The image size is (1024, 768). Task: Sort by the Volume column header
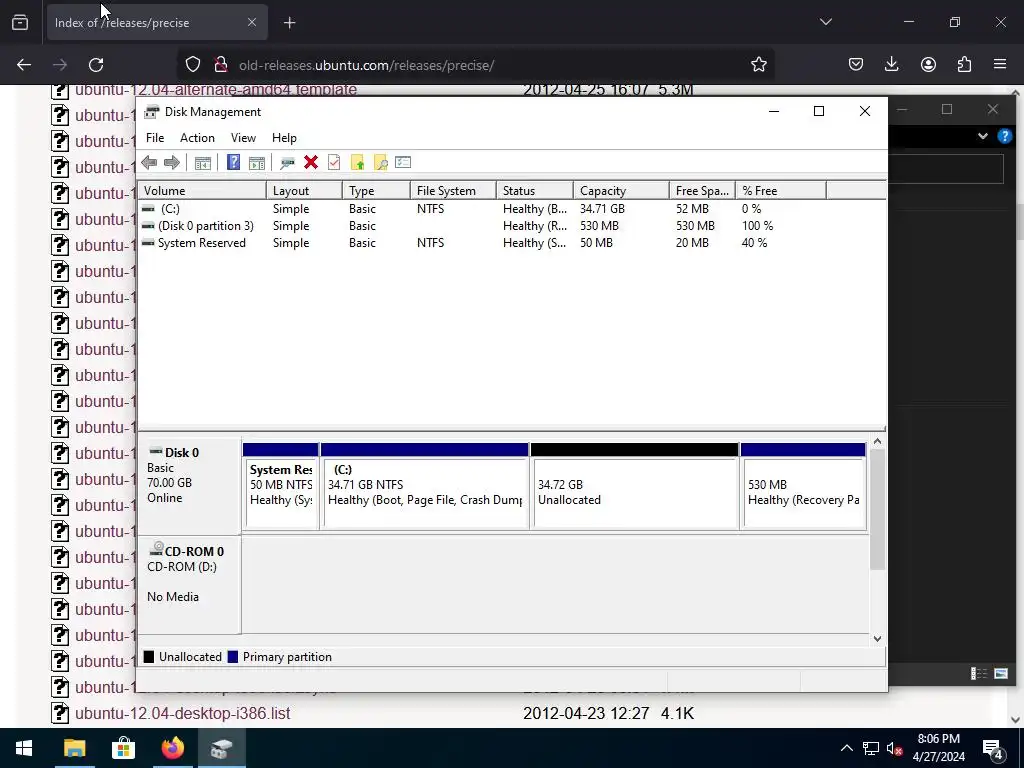click(202, 191)
